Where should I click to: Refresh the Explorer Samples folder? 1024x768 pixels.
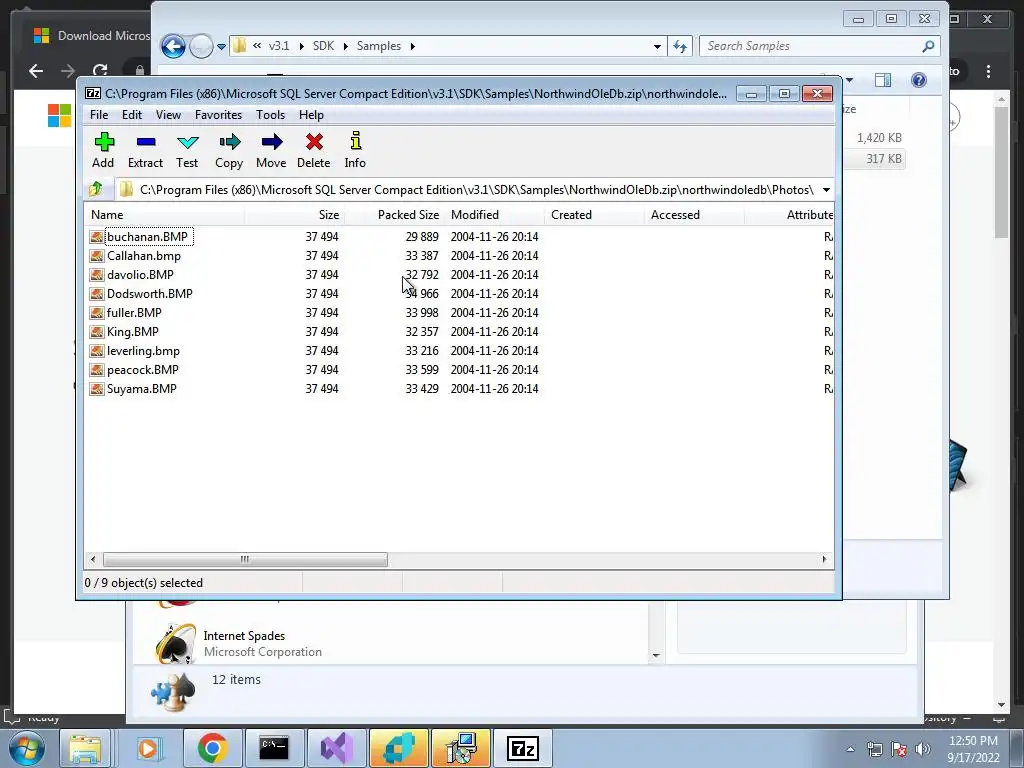click(680, 46)
